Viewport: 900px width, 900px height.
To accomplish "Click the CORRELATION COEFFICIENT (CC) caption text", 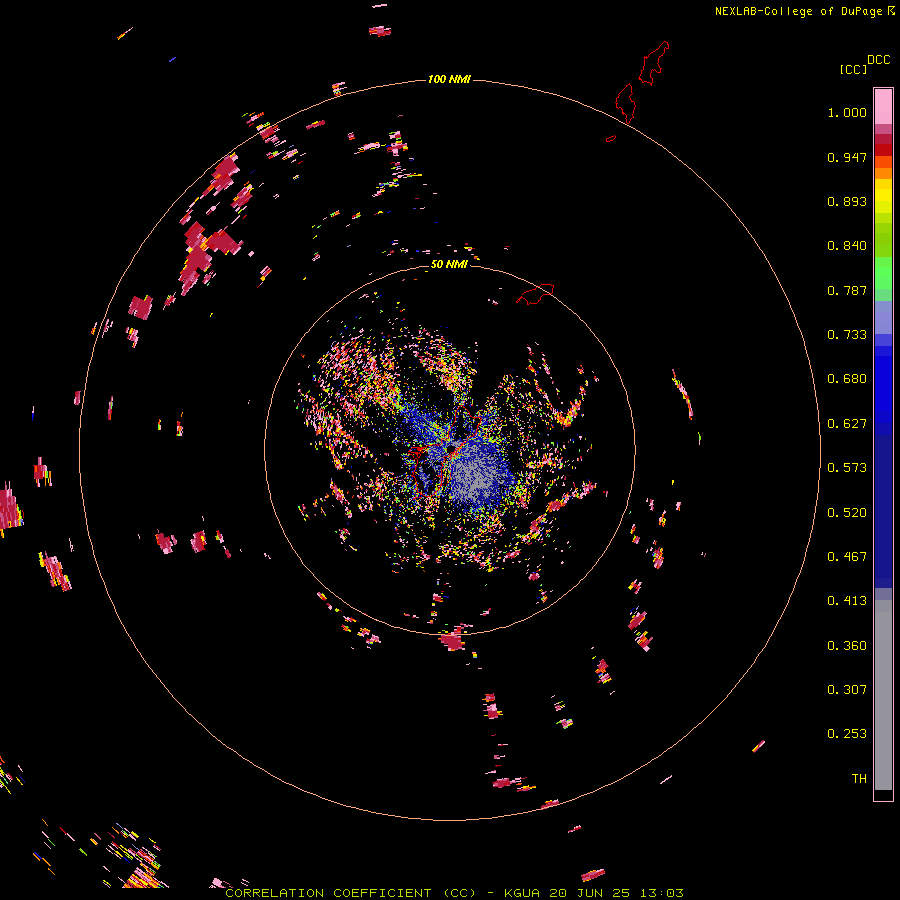I will point(350,893).
